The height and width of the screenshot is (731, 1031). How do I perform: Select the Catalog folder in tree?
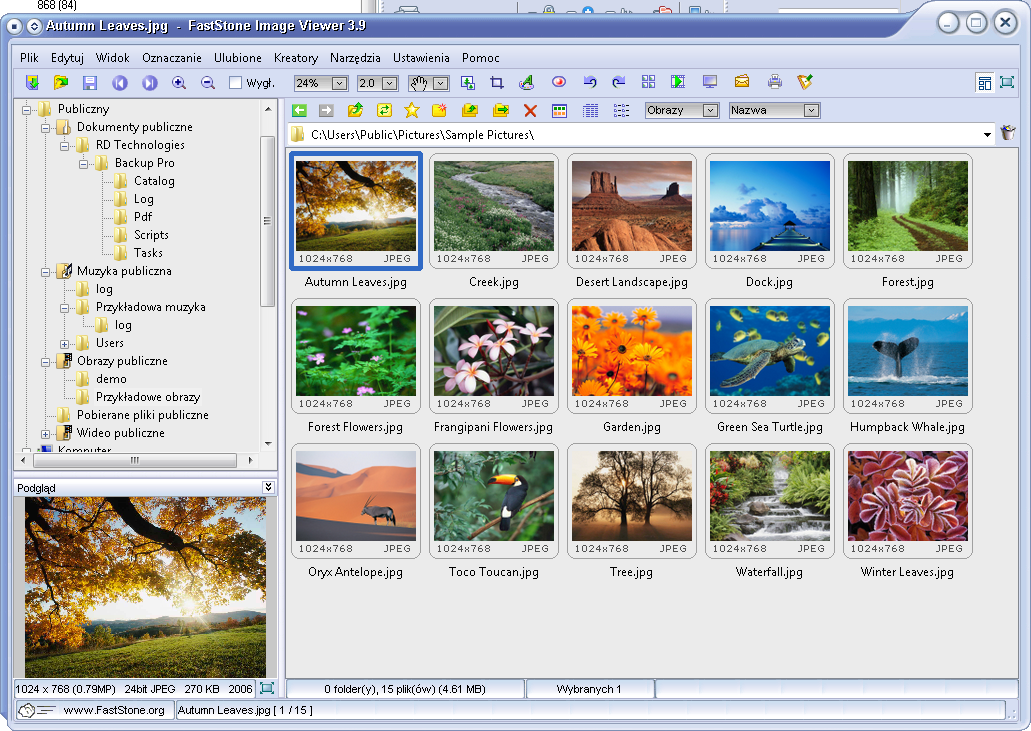click(155, 181)
